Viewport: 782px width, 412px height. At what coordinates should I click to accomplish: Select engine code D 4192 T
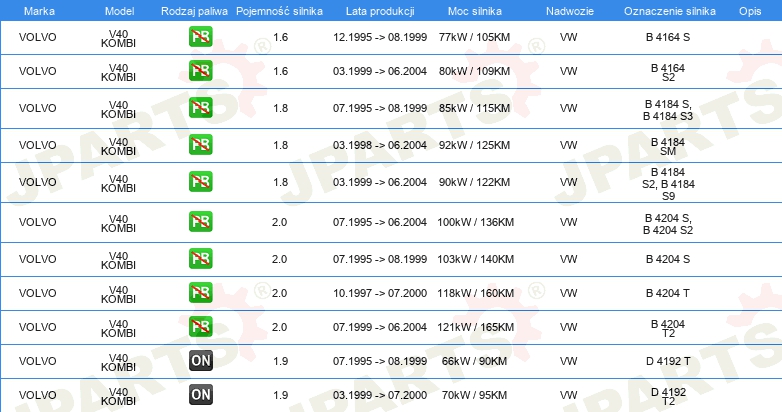click(x=668, y=361)
